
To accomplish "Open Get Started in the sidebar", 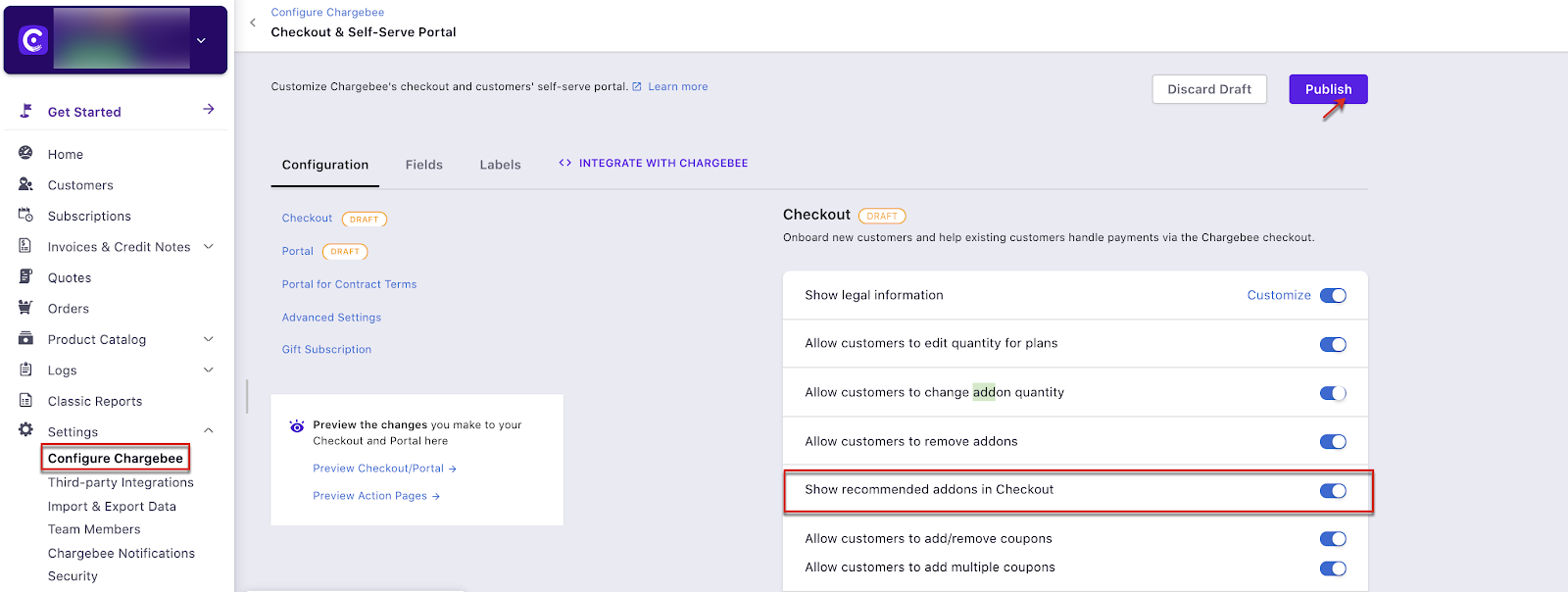I will pyautogui.click(x=84, y=112).
